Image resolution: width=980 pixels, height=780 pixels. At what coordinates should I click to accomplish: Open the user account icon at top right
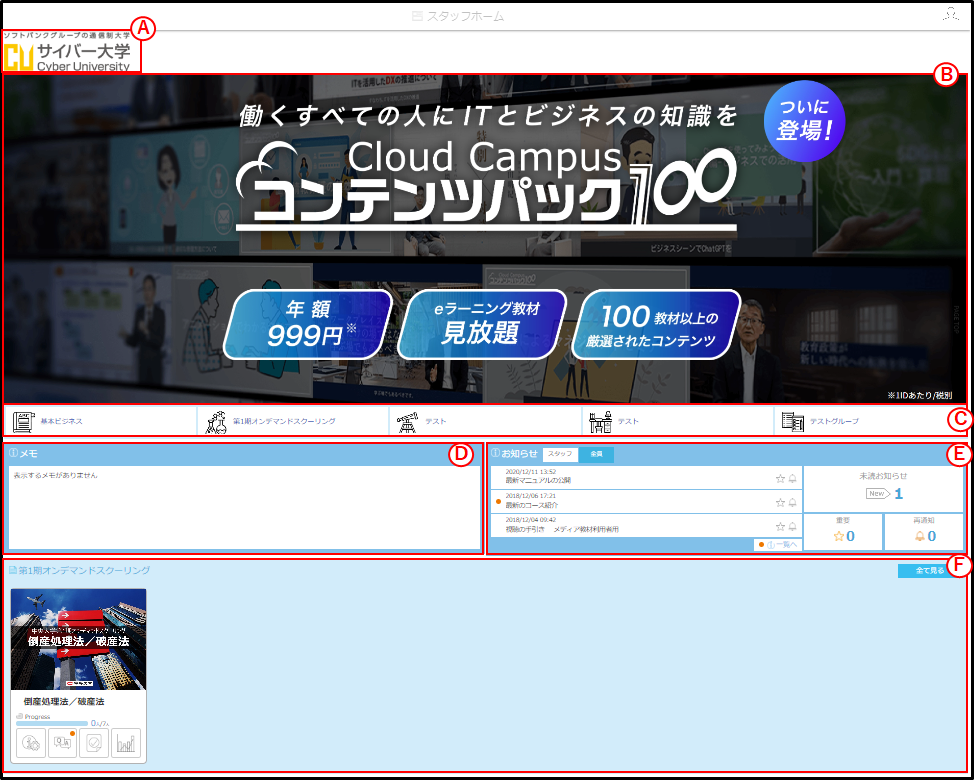pos(951,14)
